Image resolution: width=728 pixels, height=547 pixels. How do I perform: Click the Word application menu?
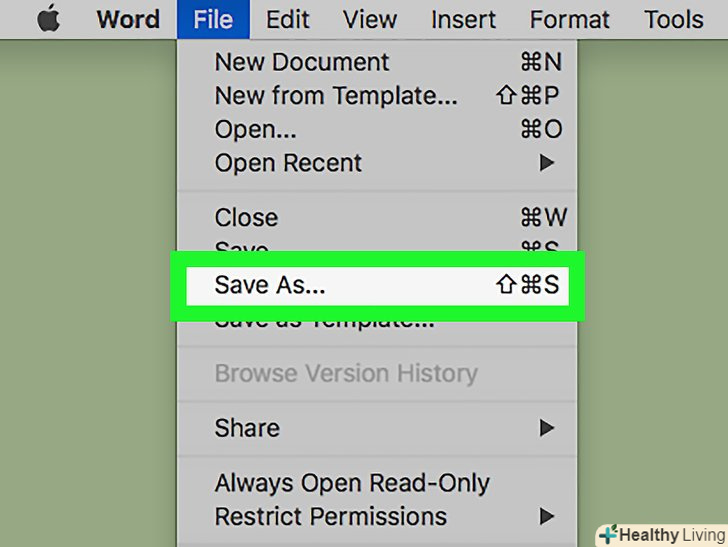pos(128,19)
